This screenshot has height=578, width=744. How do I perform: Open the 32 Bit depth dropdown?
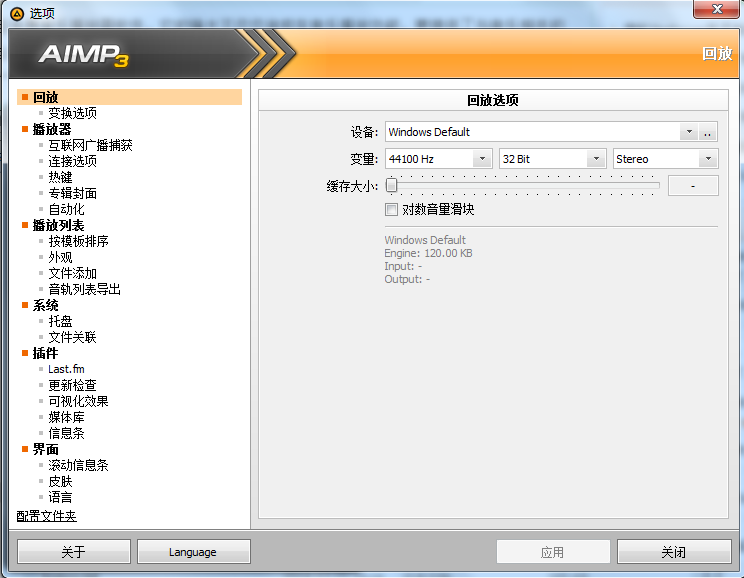[596, 159]
